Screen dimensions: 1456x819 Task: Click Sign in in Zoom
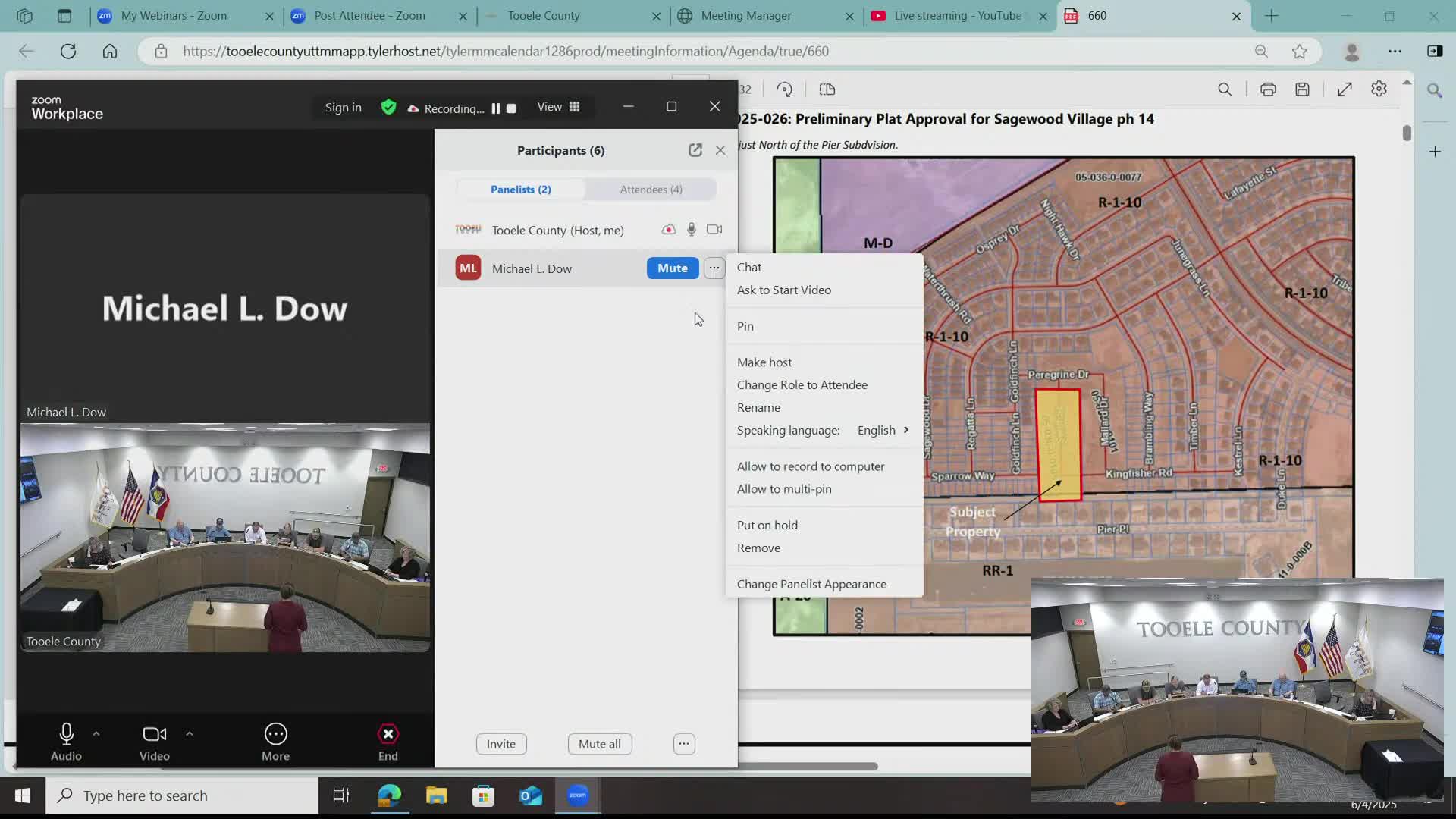click(344, 108)
